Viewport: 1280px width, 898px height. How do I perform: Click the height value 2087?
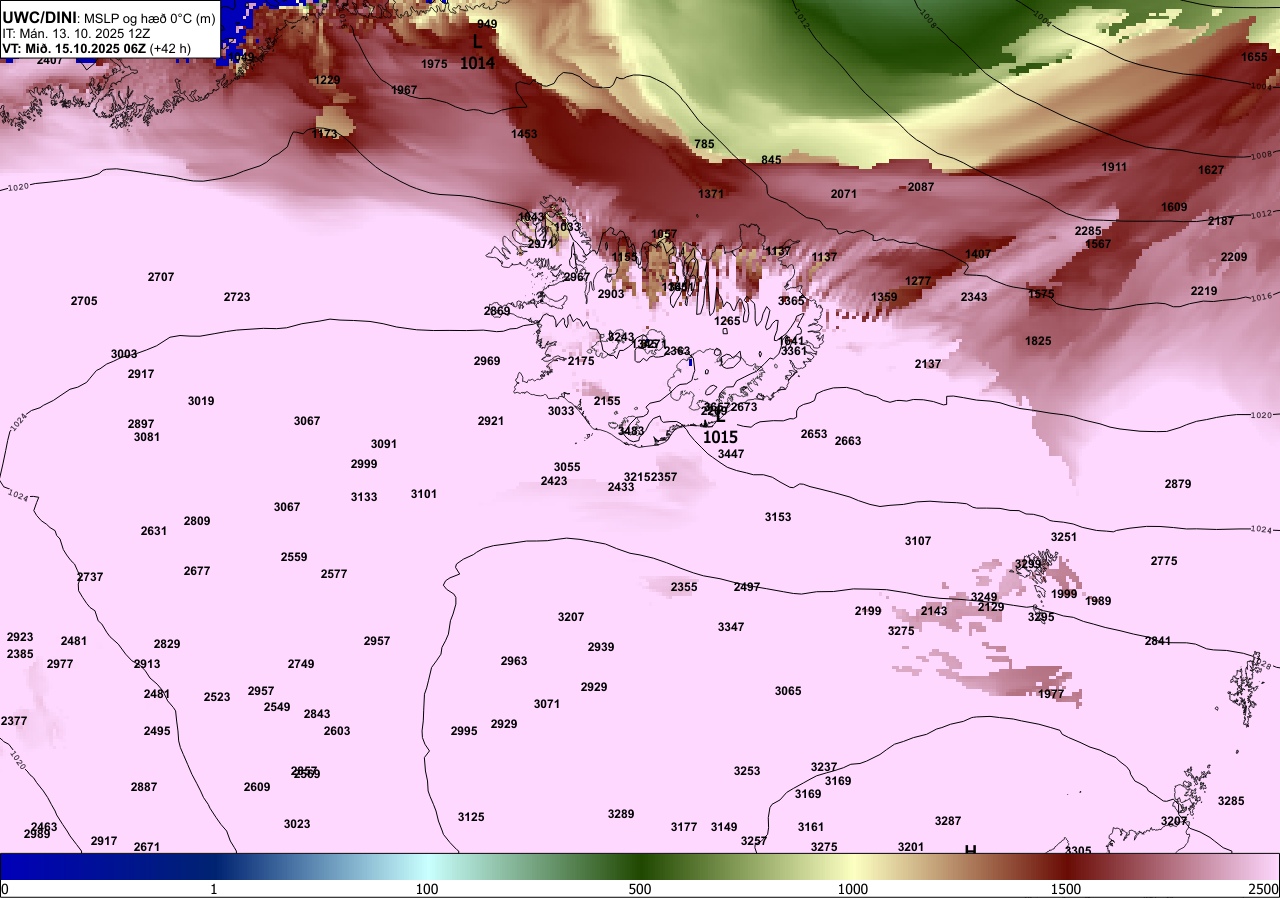tap(921, 187)
